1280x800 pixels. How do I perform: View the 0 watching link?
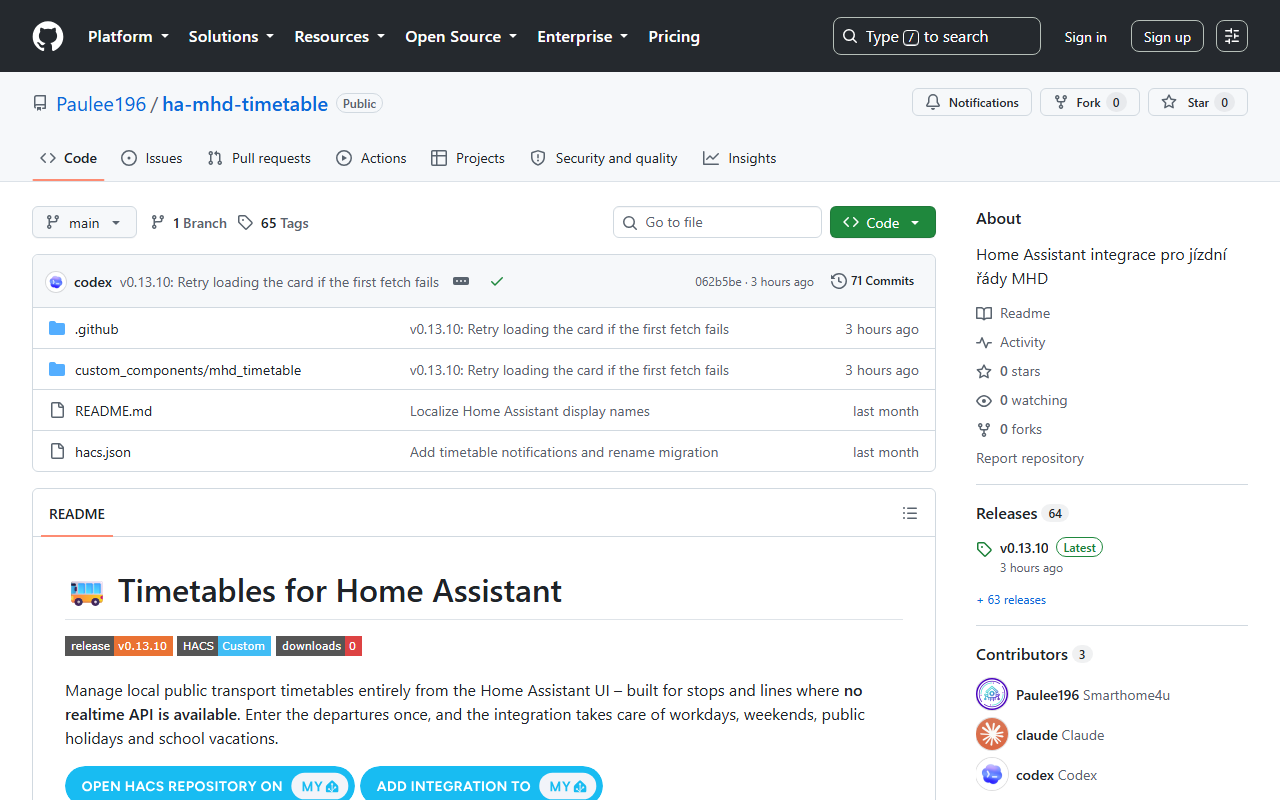(1022, 400)
